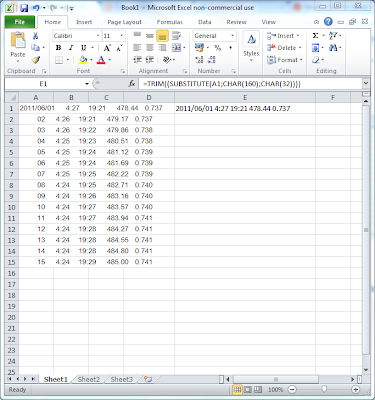Click the Clear eraser icon
Image resolution: width=375 pixels, height=400 pixels.
(x=316, y=60)
